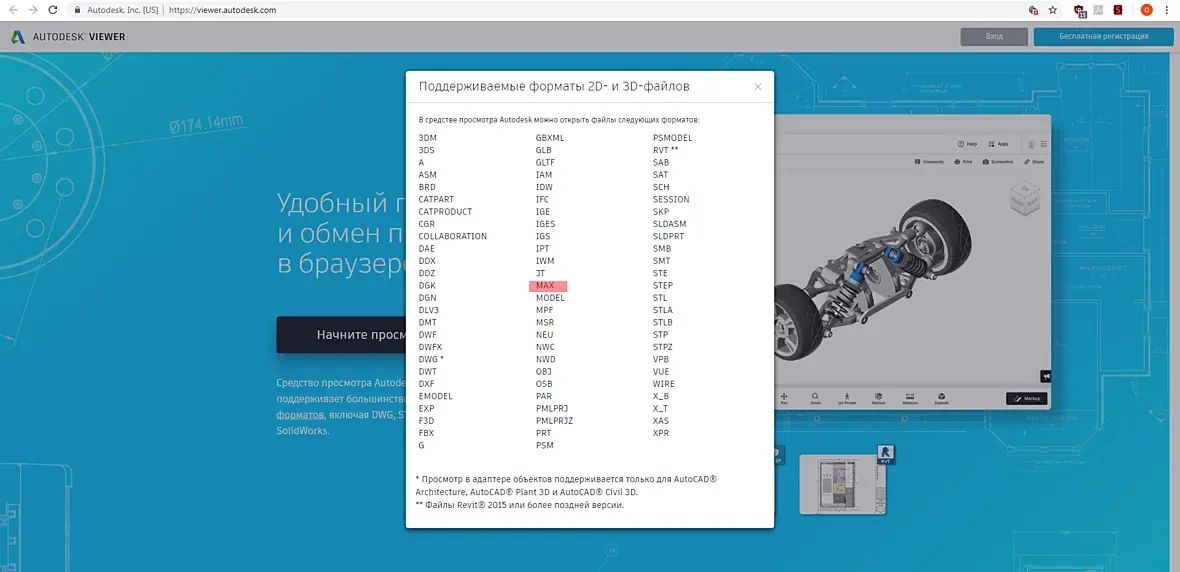Click the RVT ** format entry
This screenshot has height=572, width=1180.
[666, 151]
